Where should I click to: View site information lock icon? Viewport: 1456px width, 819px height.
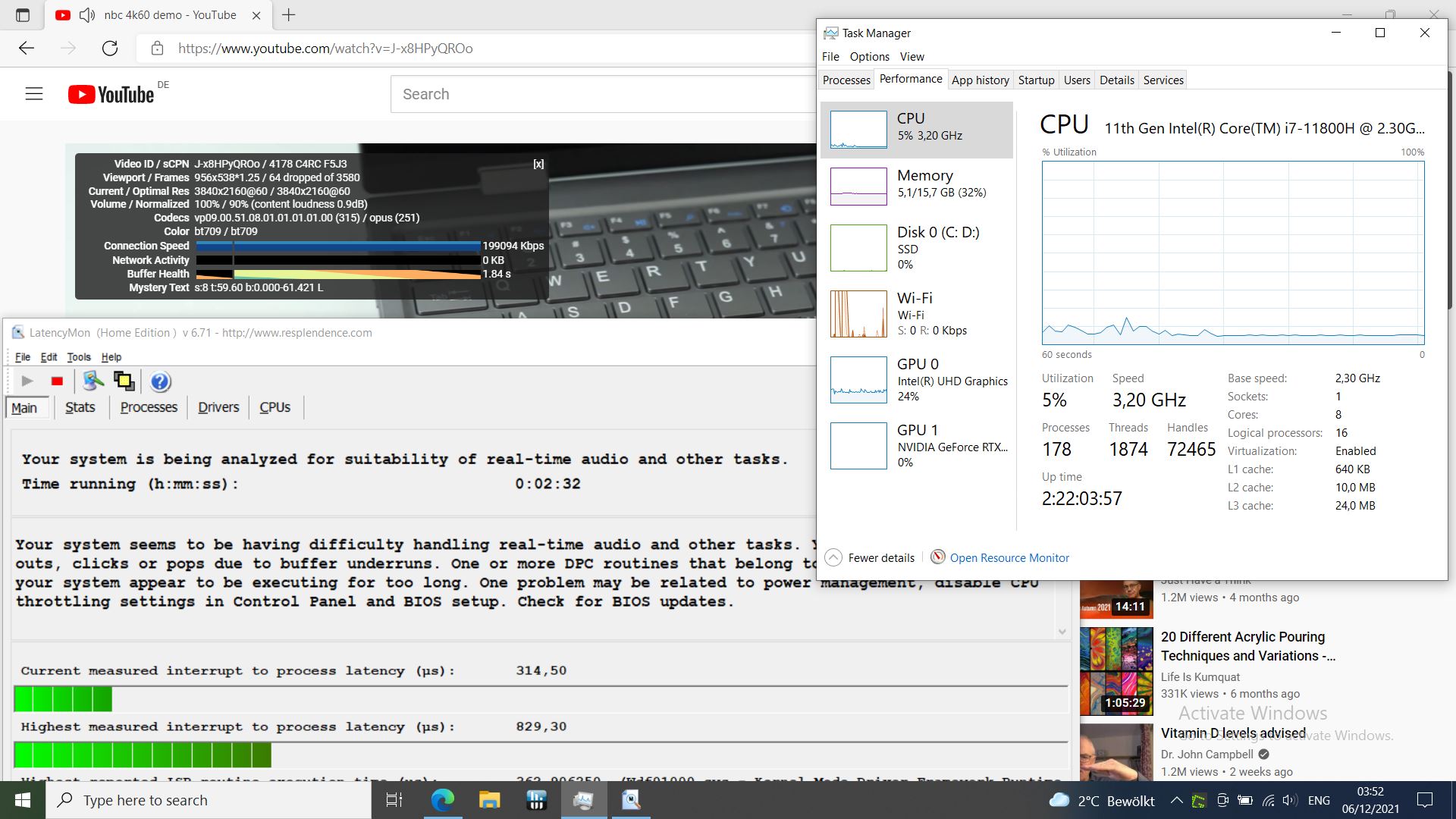pyautogui.click(x=157, y=49)
